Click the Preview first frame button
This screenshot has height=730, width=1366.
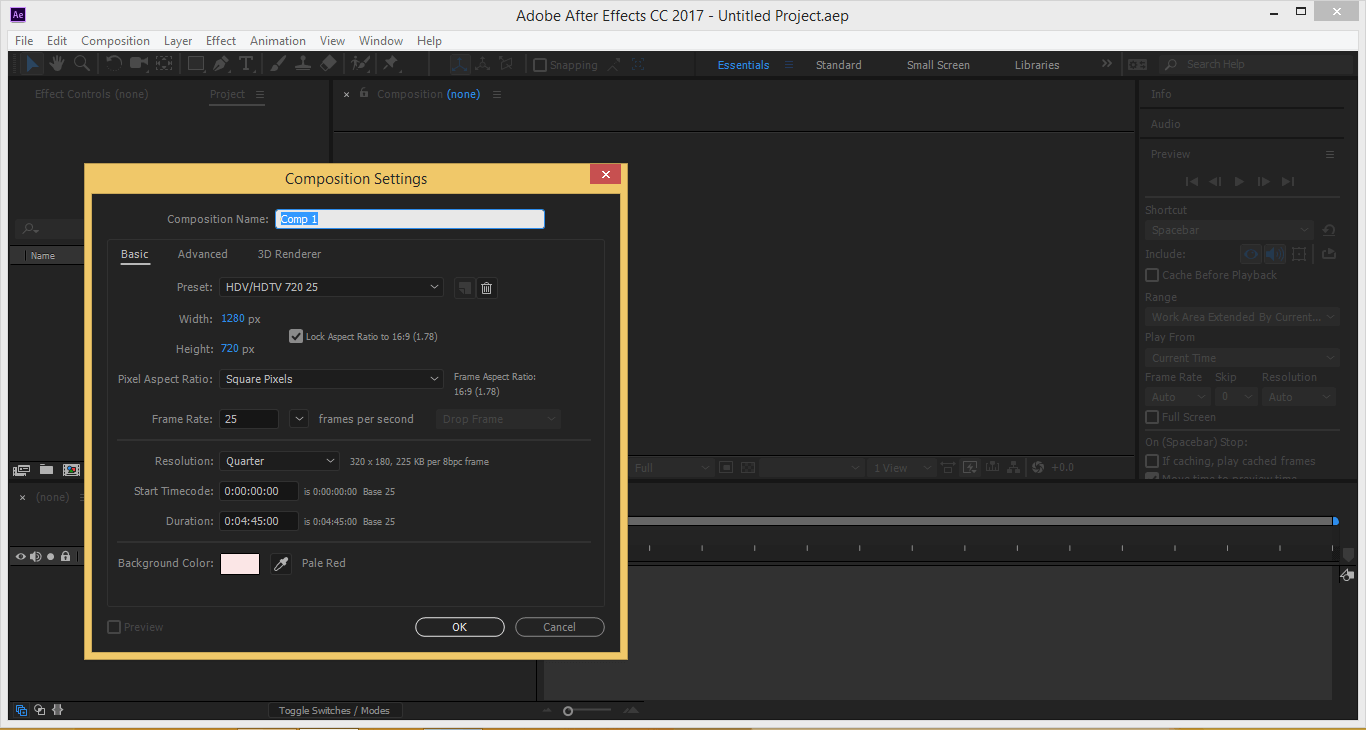[x=1191, y=181]
